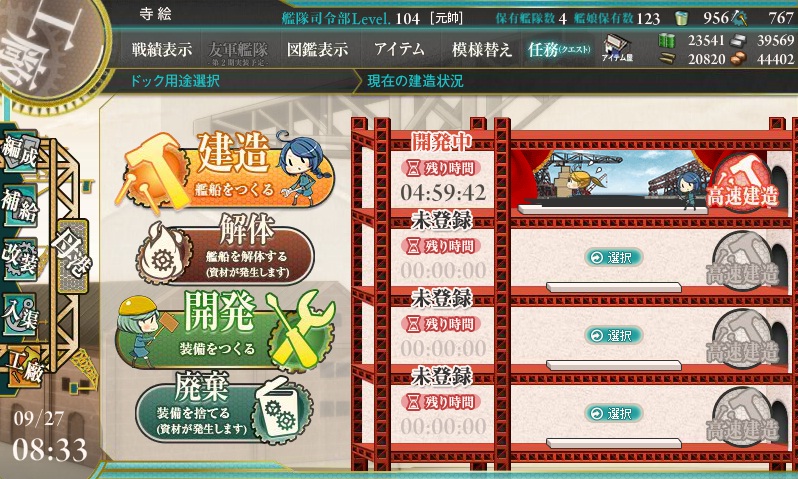
Task: Open the 戦績表示 menu item
Action: pyautogui.click(x=162, y=50)
